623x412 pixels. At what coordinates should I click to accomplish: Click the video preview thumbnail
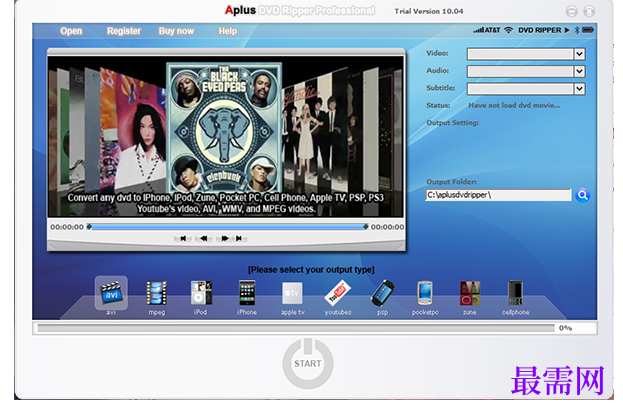(x=226, y=136)
